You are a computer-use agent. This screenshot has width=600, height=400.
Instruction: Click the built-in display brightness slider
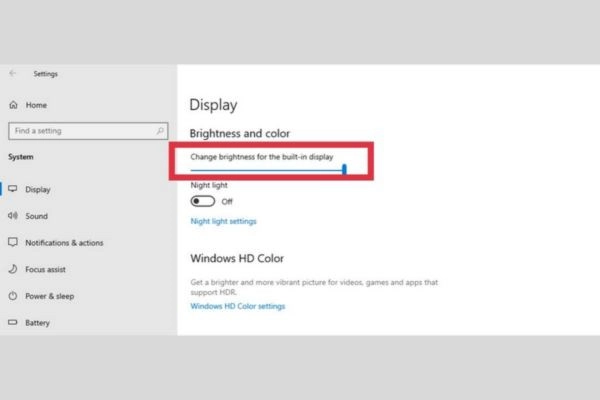(x=267, y=170)
